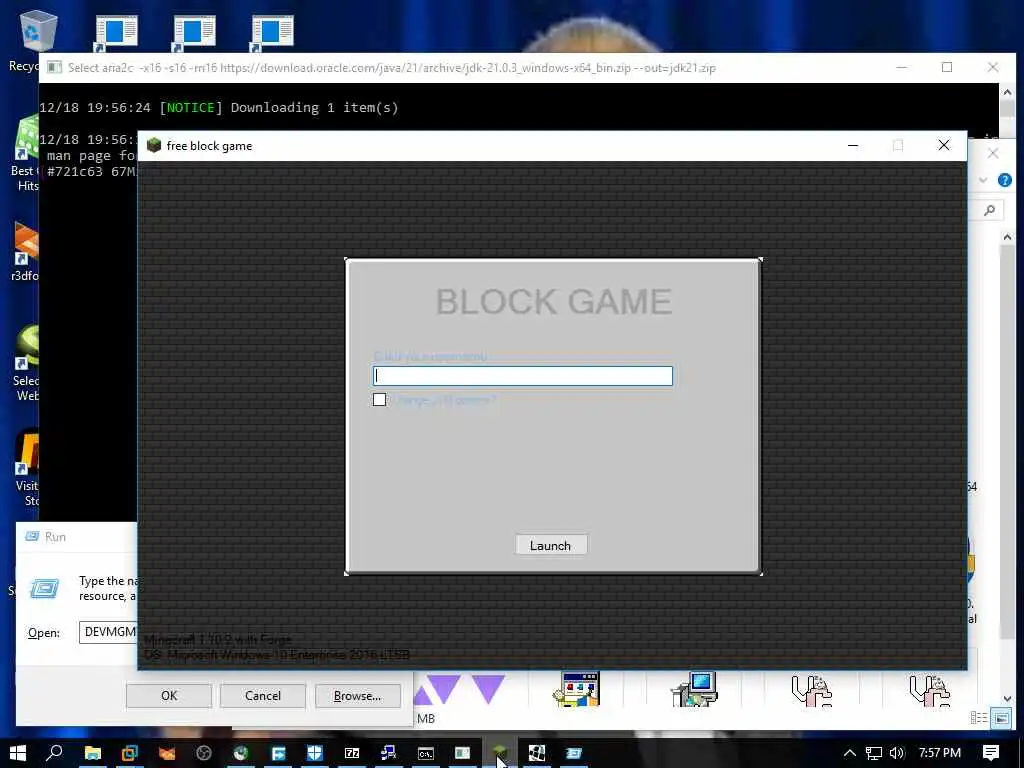Switch Explorer to details view icon

978,718
